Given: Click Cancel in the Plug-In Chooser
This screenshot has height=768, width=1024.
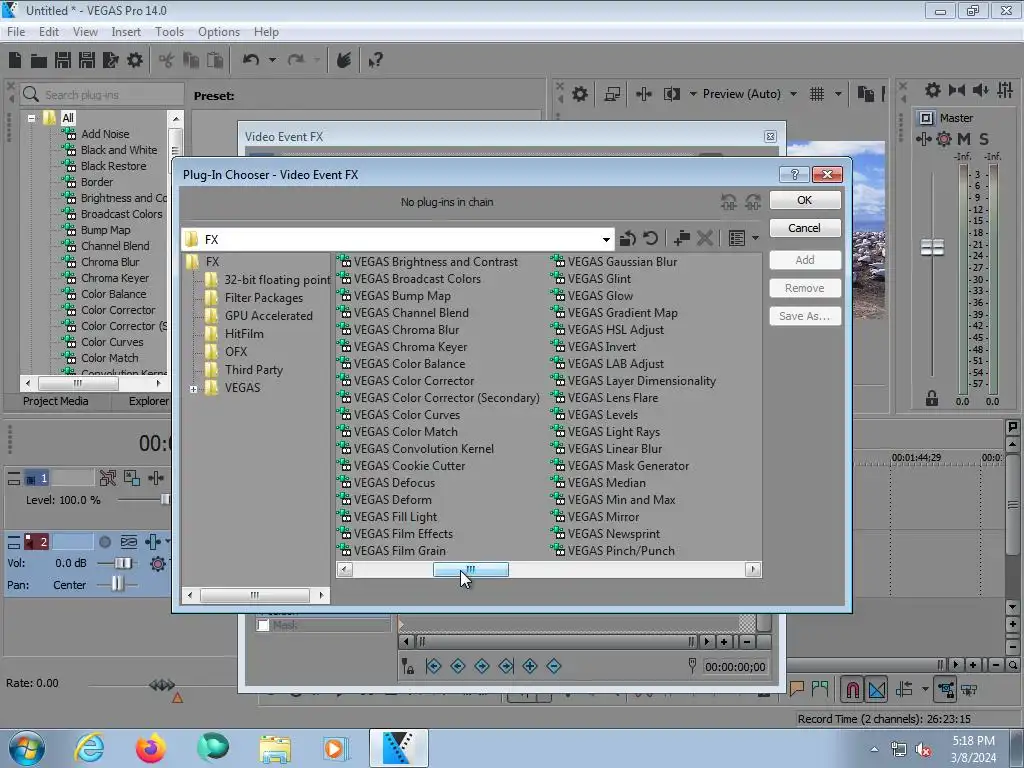Looking at the screenshot, I should click(805, 228).
